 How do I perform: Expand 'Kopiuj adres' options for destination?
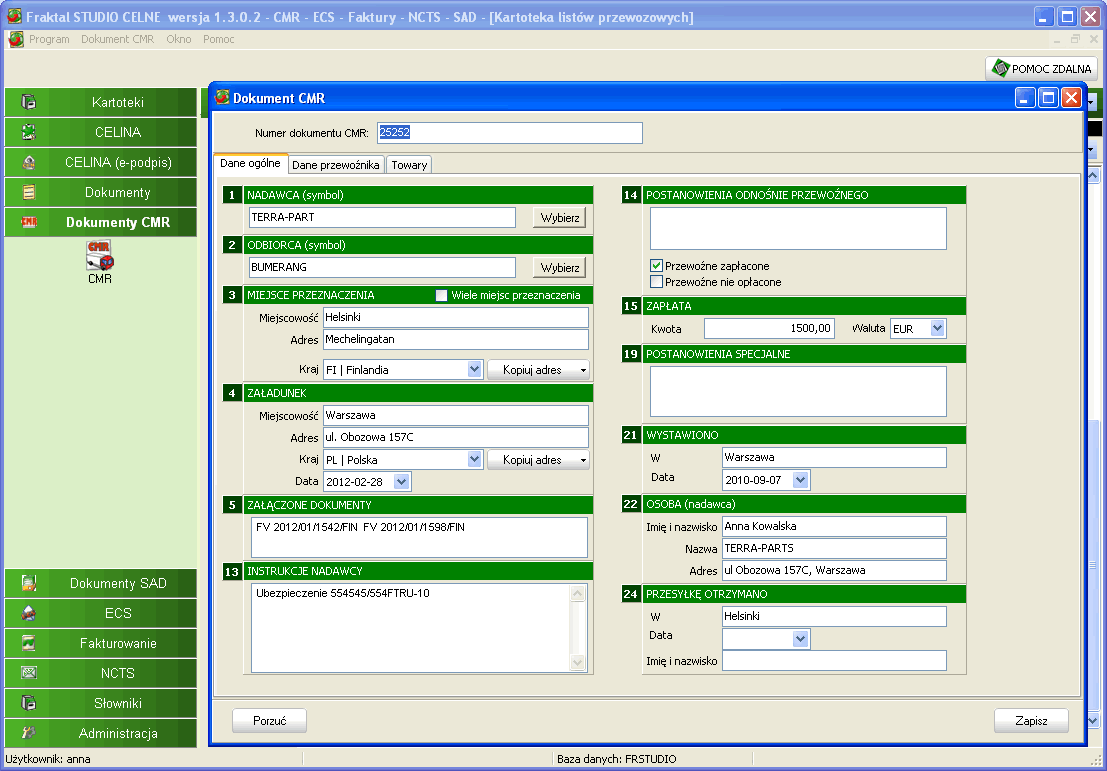pyautogui.click(x=583, y=370)
